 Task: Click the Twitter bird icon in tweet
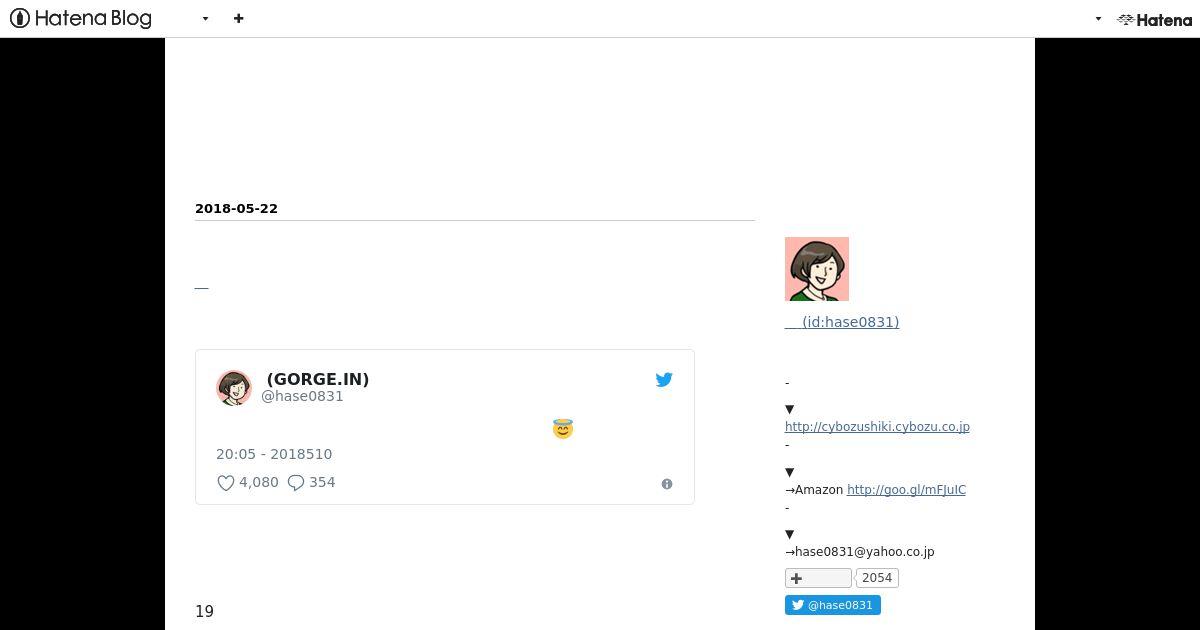coord(664,379)
